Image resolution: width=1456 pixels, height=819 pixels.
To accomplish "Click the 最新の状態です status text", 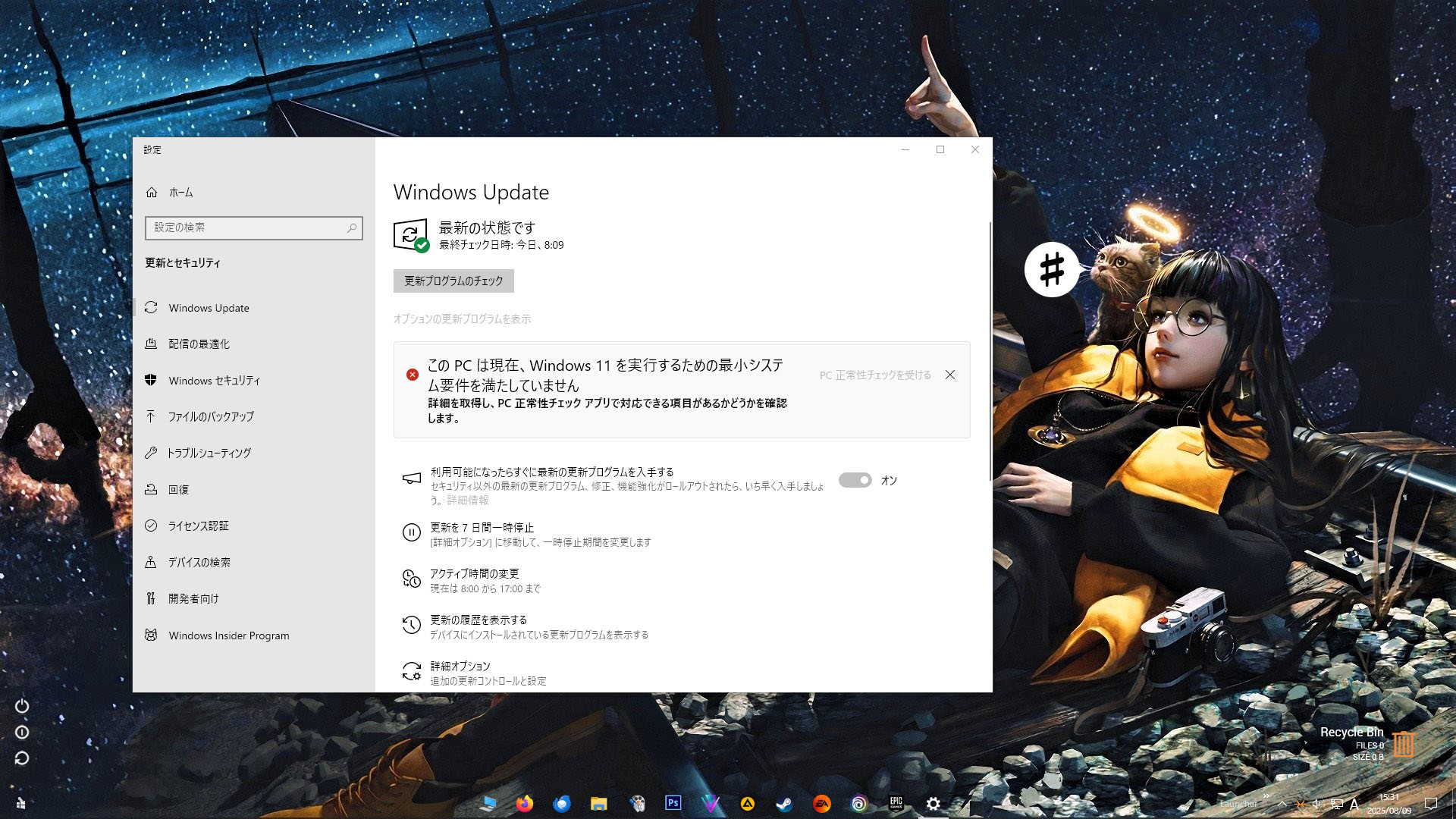I will tap(487, 227).
